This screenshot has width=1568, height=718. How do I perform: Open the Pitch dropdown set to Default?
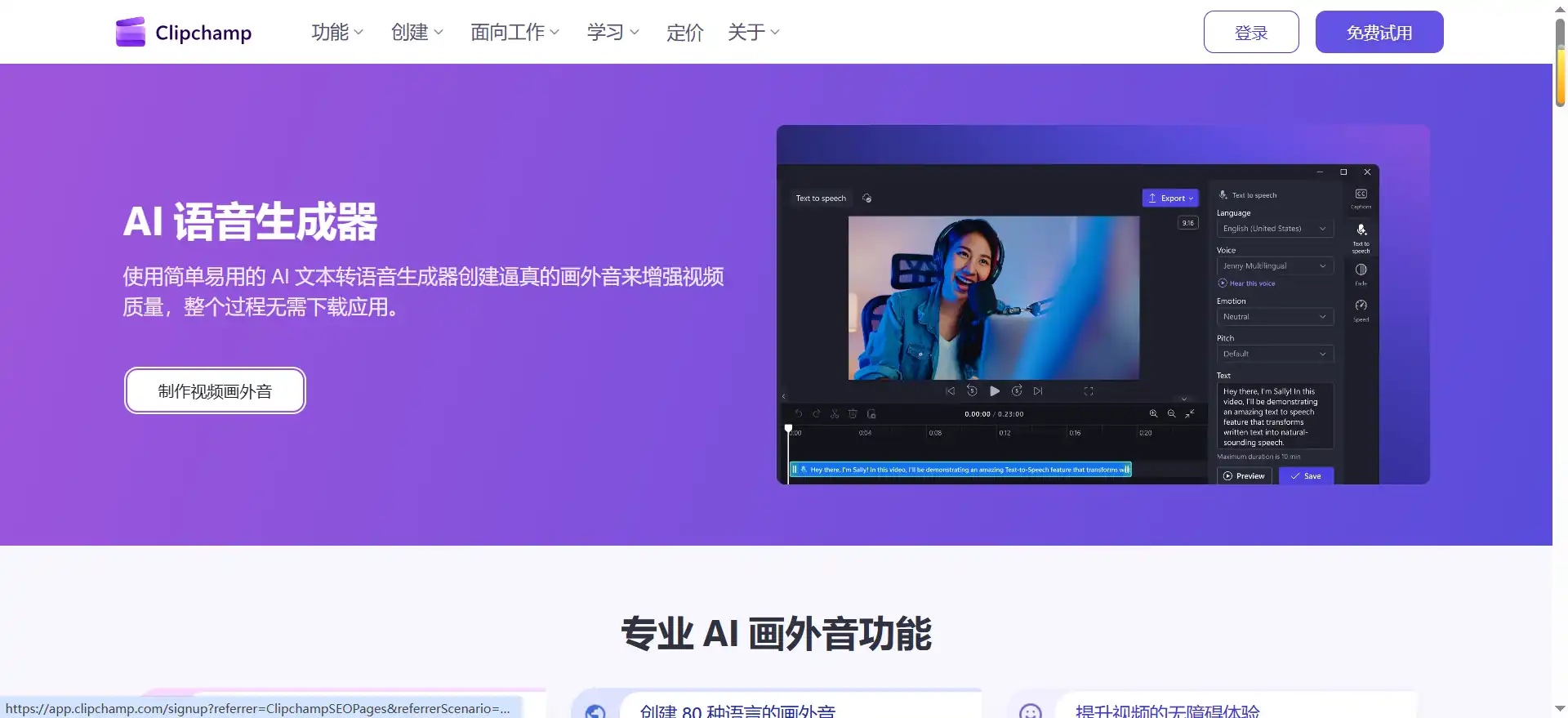pos(1274,354)
